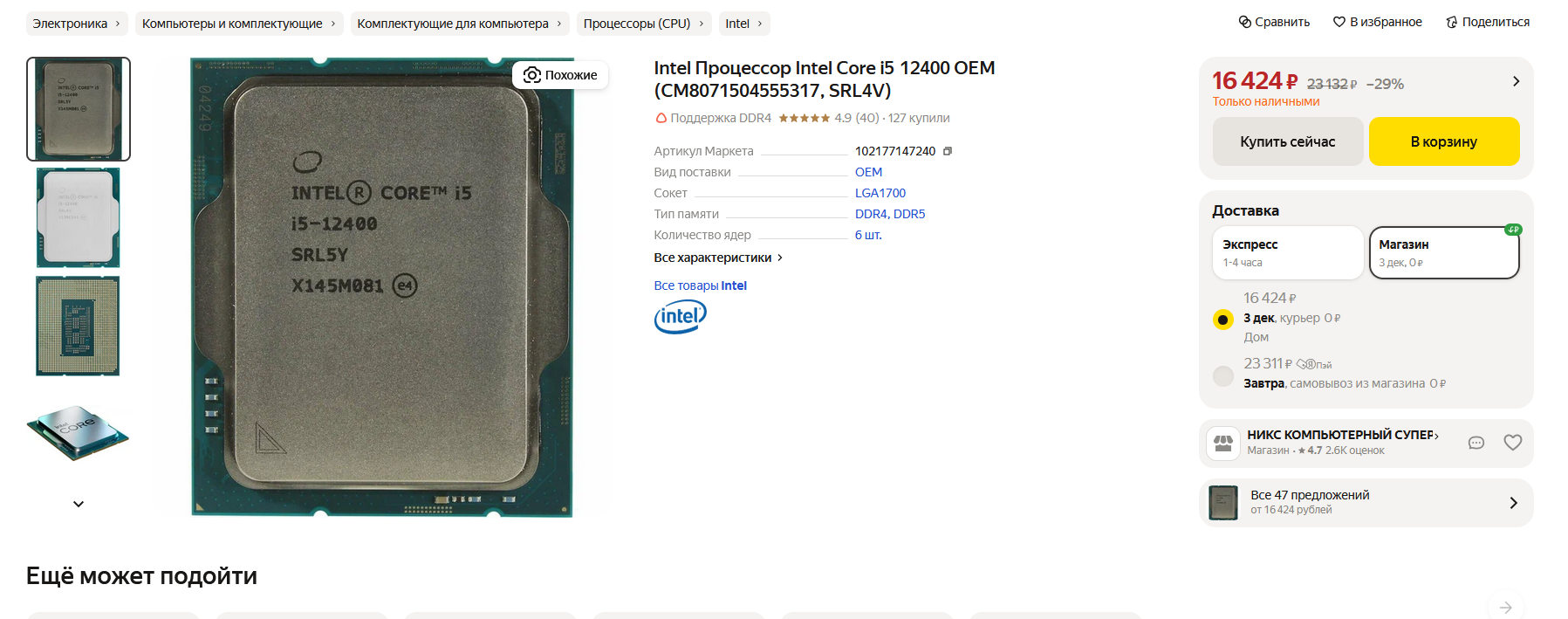Screen dimensions: 1568x619
Task: Favorite the НИКС store heart icon
Action: (x=1513, y=443)
